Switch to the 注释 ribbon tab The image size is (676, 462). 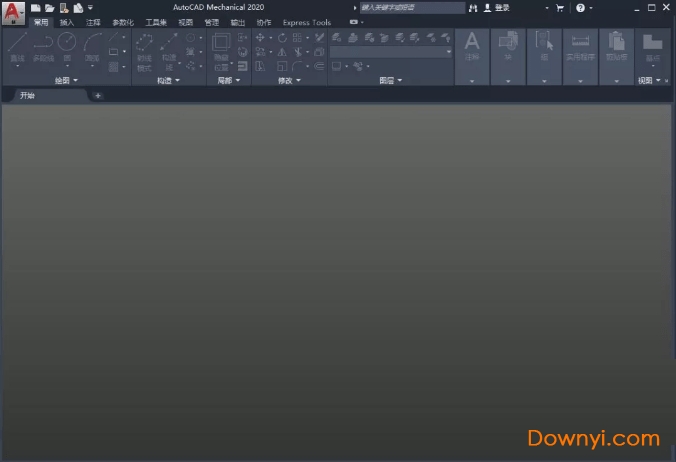pyautogui.click(x=93, y=22)
